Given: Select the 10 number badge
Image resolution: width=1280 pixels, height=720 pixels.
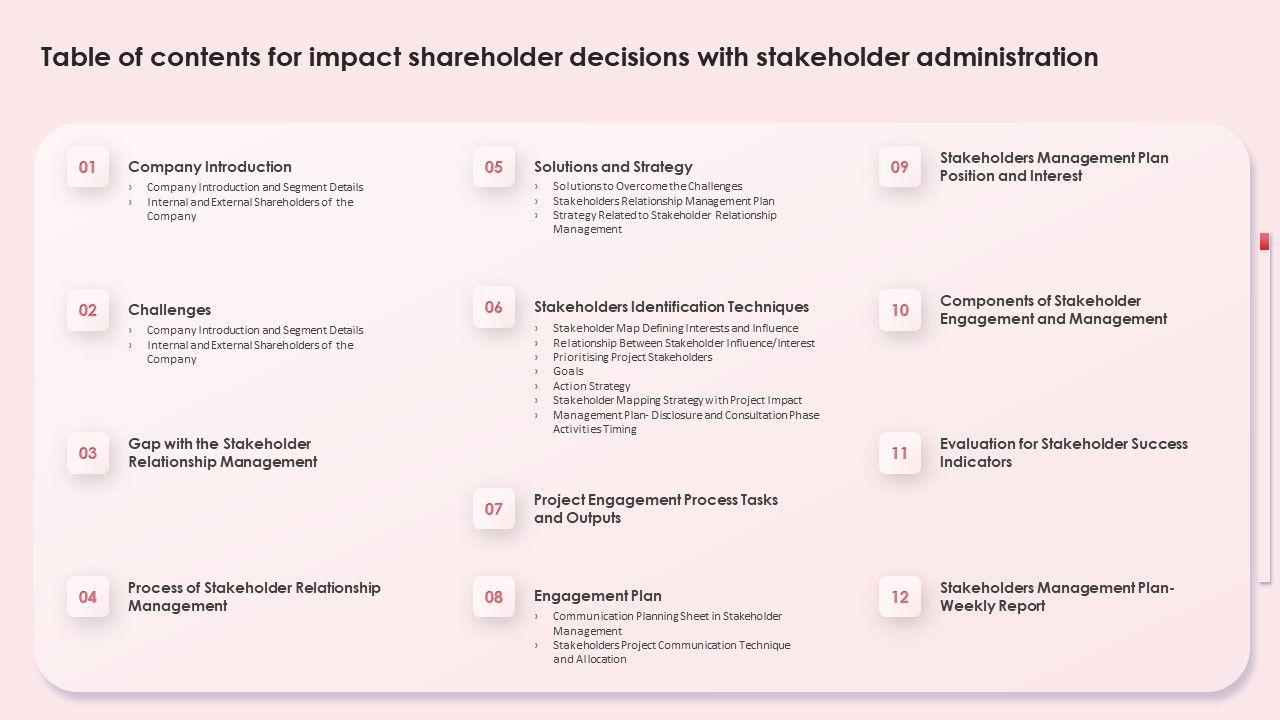Looking at the screenshot, I should 900,310.
